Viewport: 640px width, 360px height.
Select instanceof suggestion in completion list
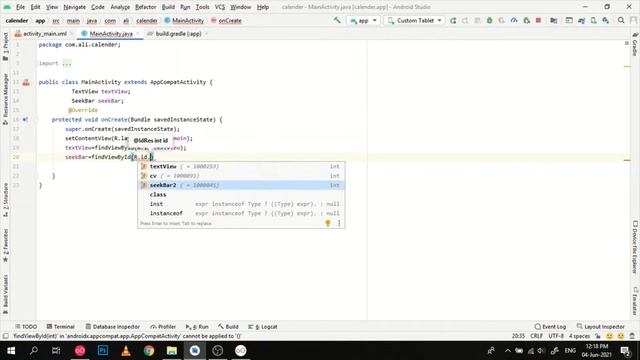pos(241,213)
